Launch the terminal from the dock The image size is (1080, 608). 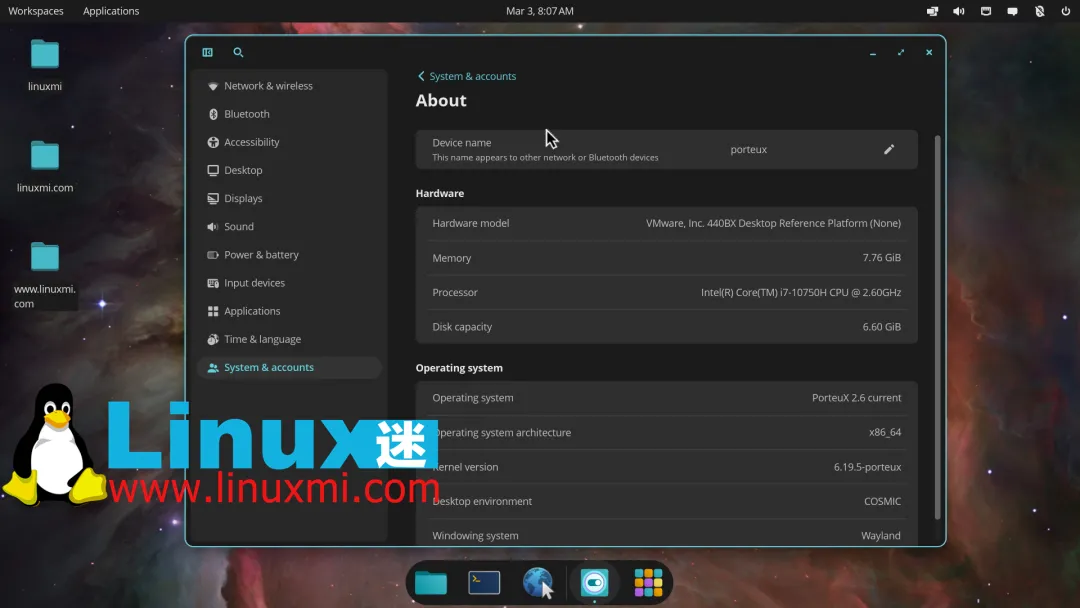(484, 583)
